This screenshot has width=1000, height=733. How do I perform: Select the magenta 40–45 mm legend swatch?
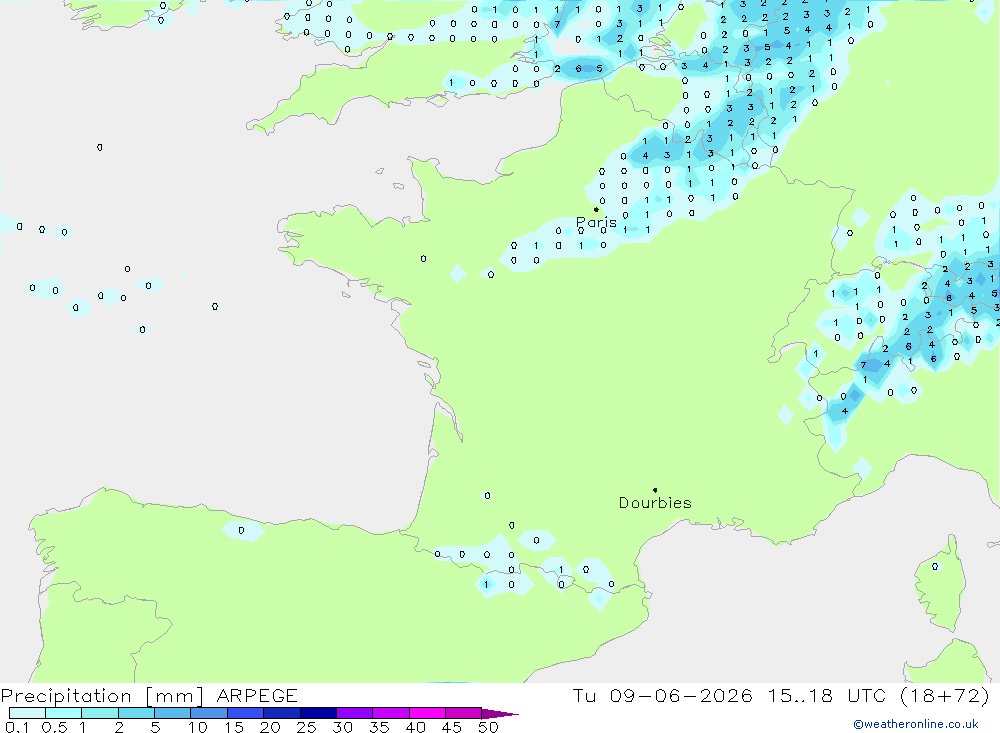(x=427, y=713)
